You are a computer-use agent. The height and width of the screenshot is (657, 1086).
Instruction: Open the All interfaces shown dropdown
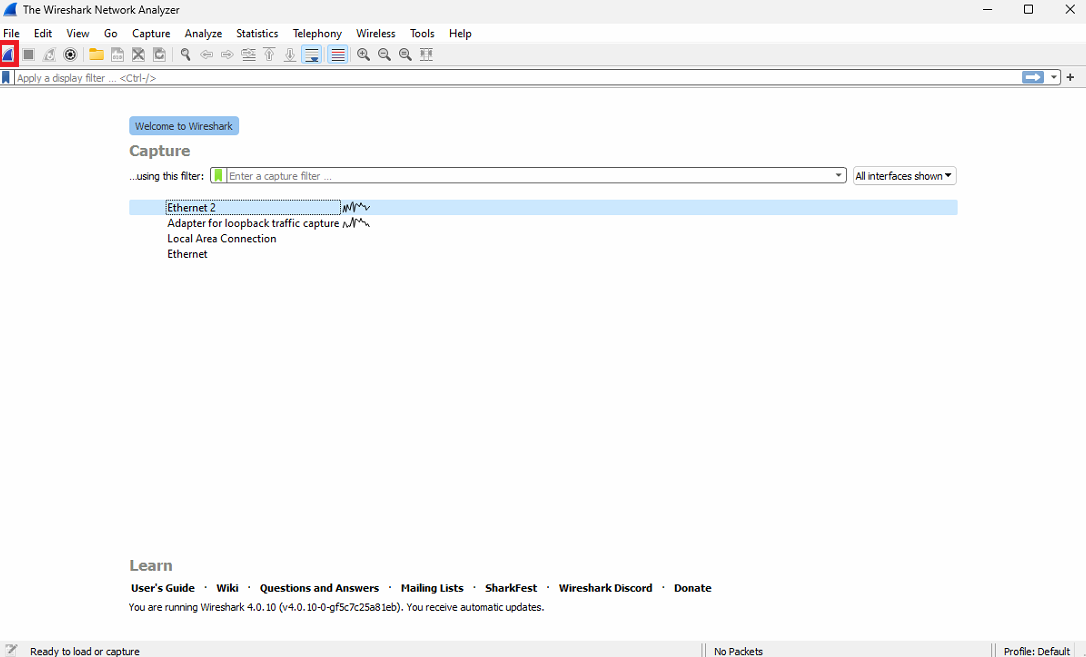(904, 176)
